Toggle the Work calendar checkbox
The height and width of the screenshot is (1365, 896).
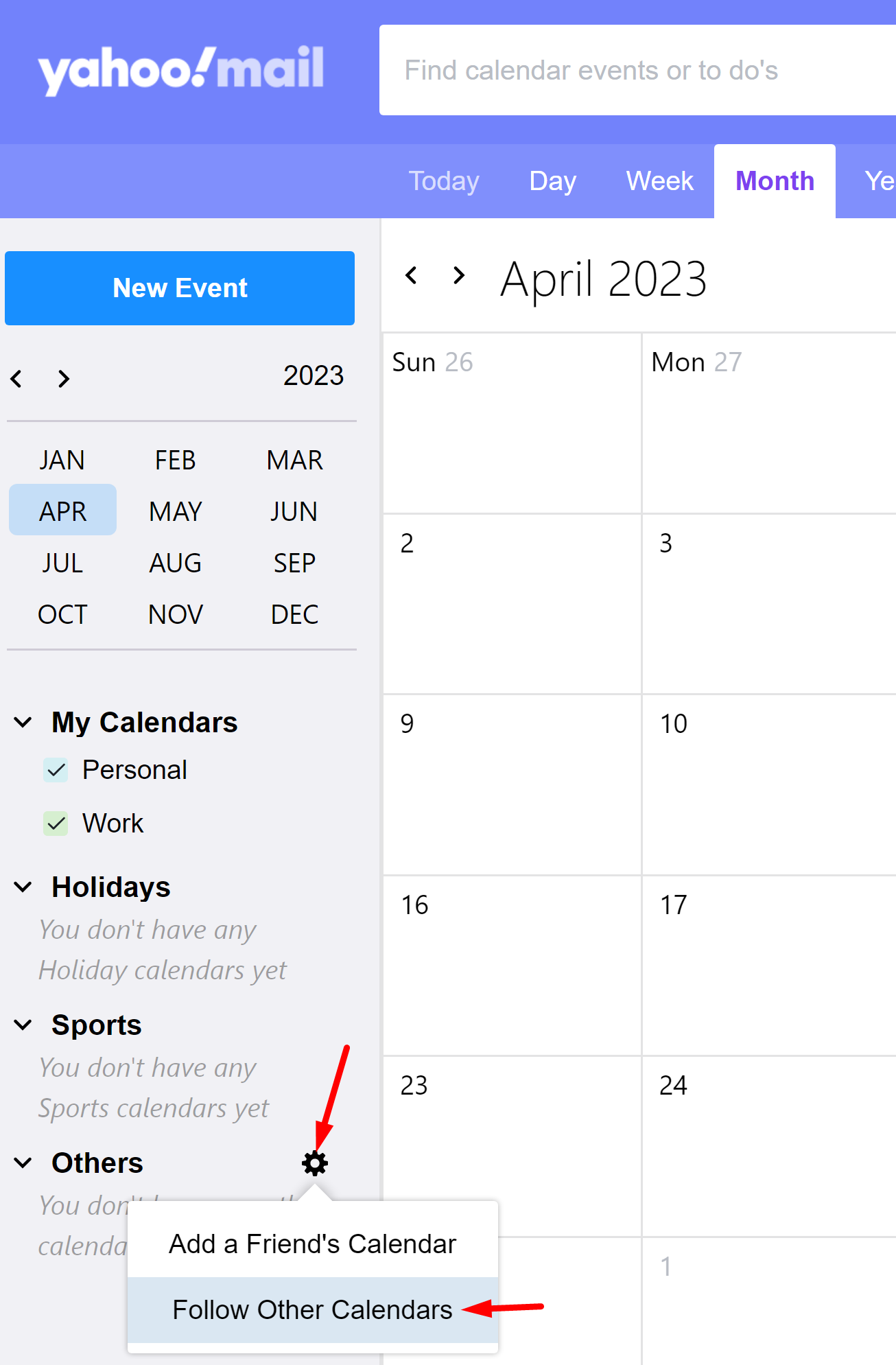point(56,824)
